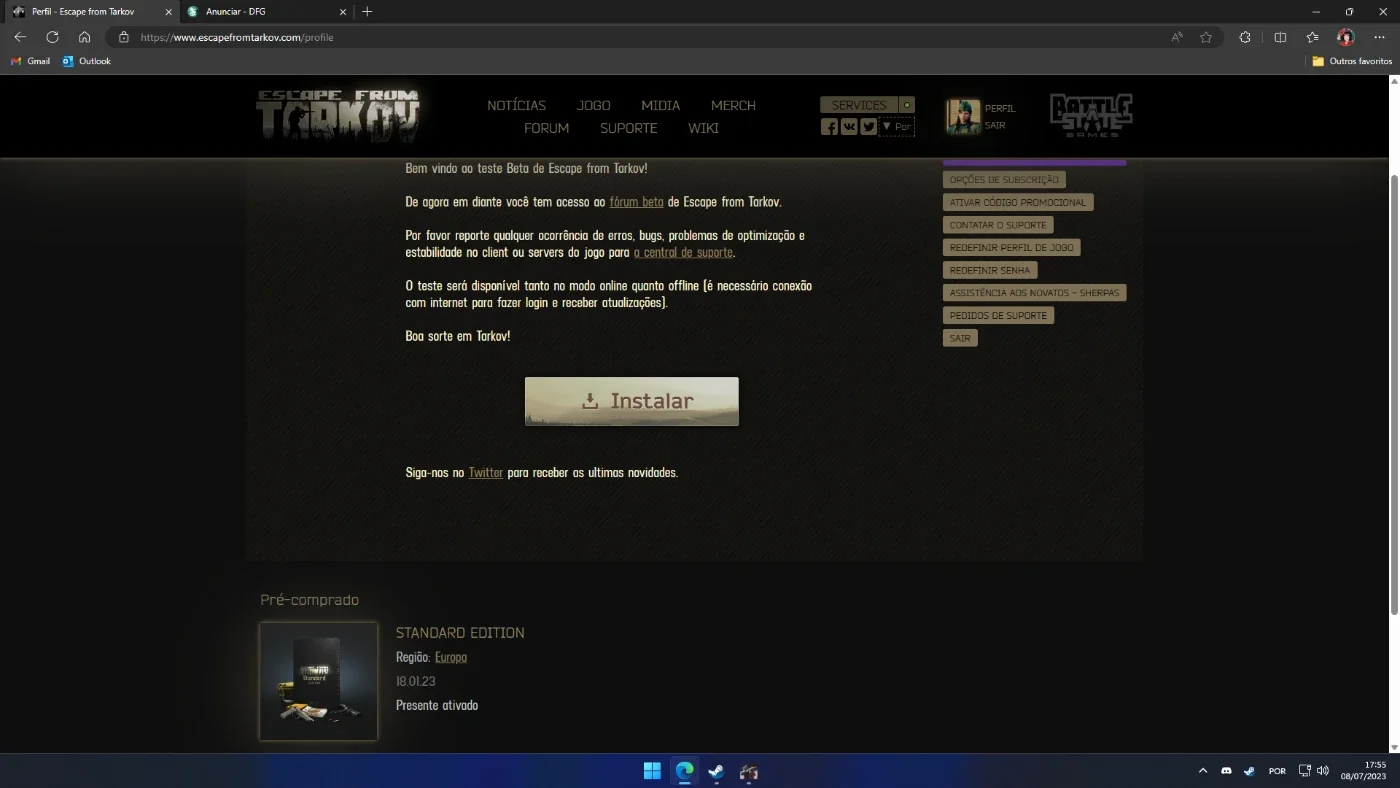The image size is (1400, 788).
Task: Open the PERFIL link beside avatar
Action: (x=999, y=108)
